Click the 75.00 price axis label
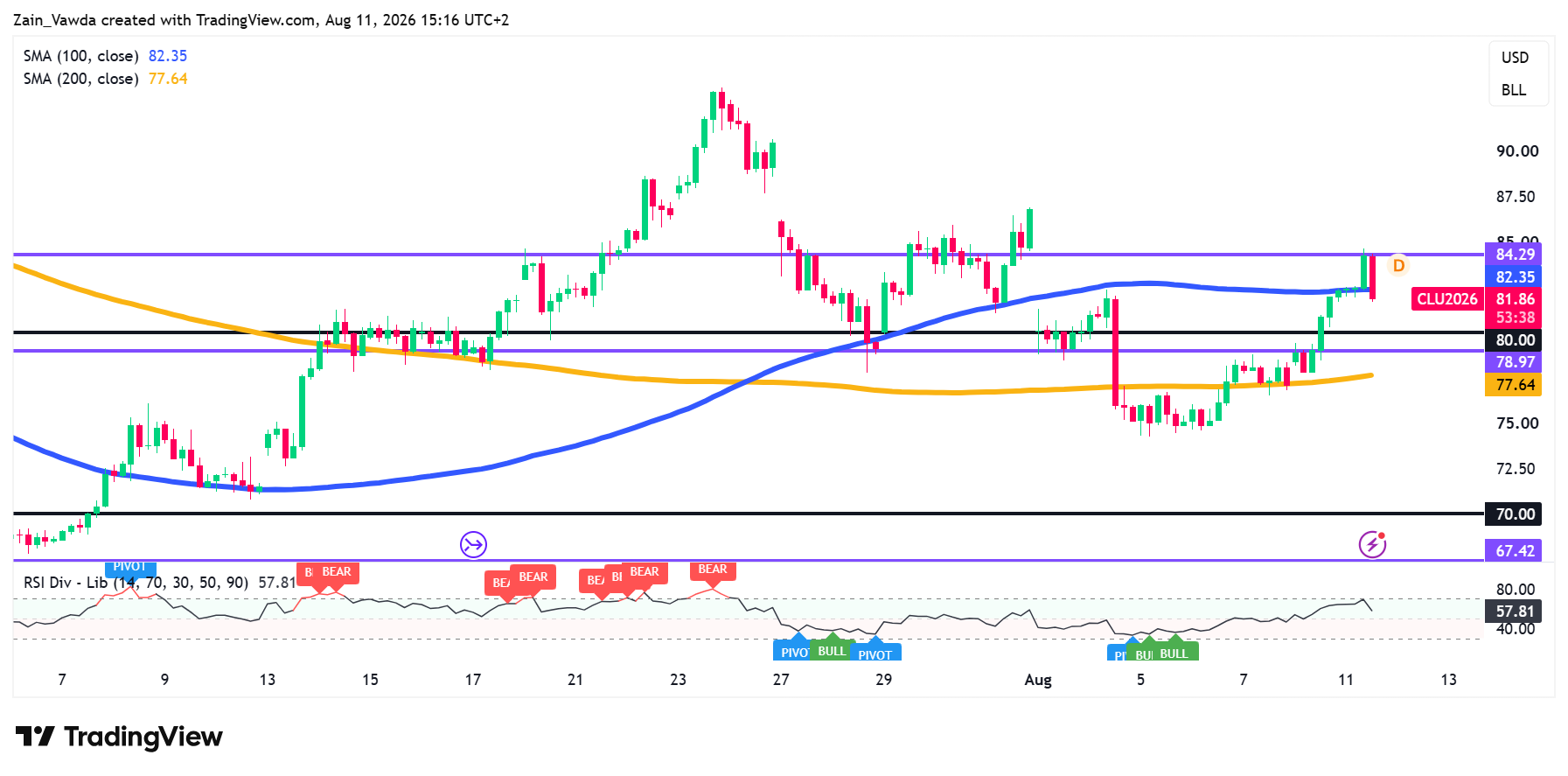The image size is (1568, 776). [1517, 423]
